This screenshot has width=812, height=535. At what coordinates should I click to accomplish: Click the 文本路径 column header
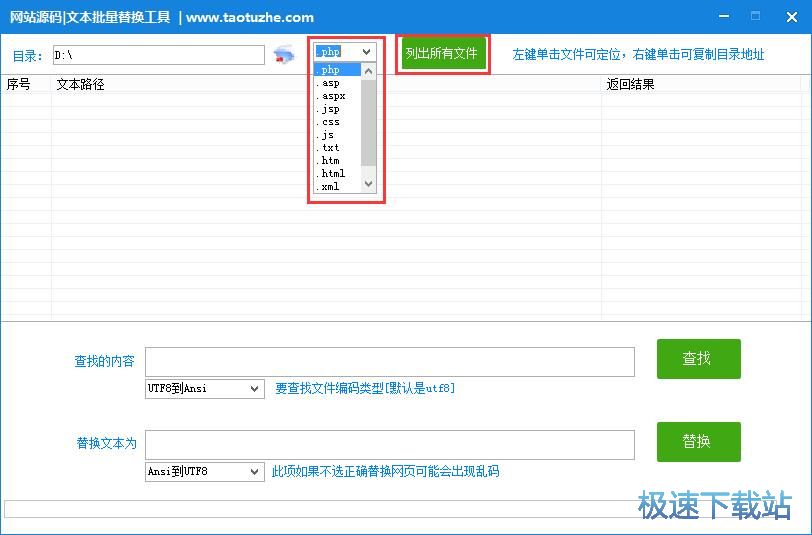tap(326, 84)
